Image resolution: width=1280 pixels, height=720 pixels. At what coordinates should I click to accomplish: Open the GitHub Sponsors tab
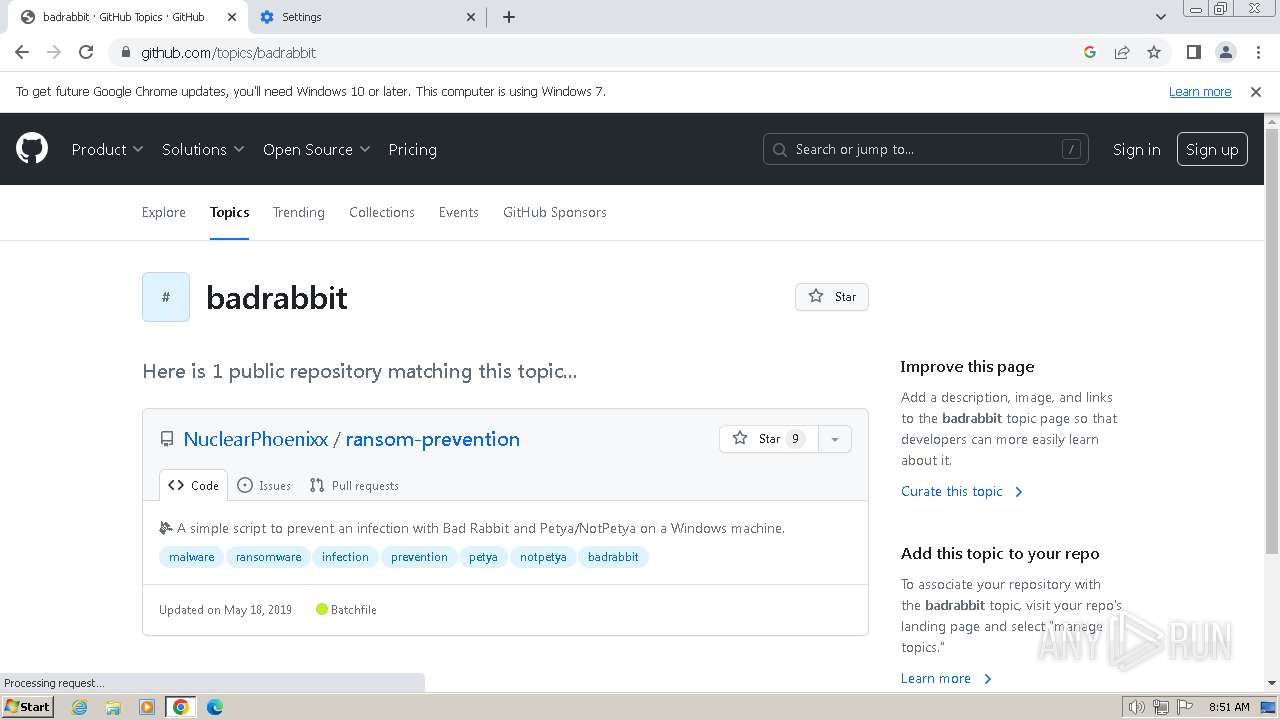coord(555,212)
